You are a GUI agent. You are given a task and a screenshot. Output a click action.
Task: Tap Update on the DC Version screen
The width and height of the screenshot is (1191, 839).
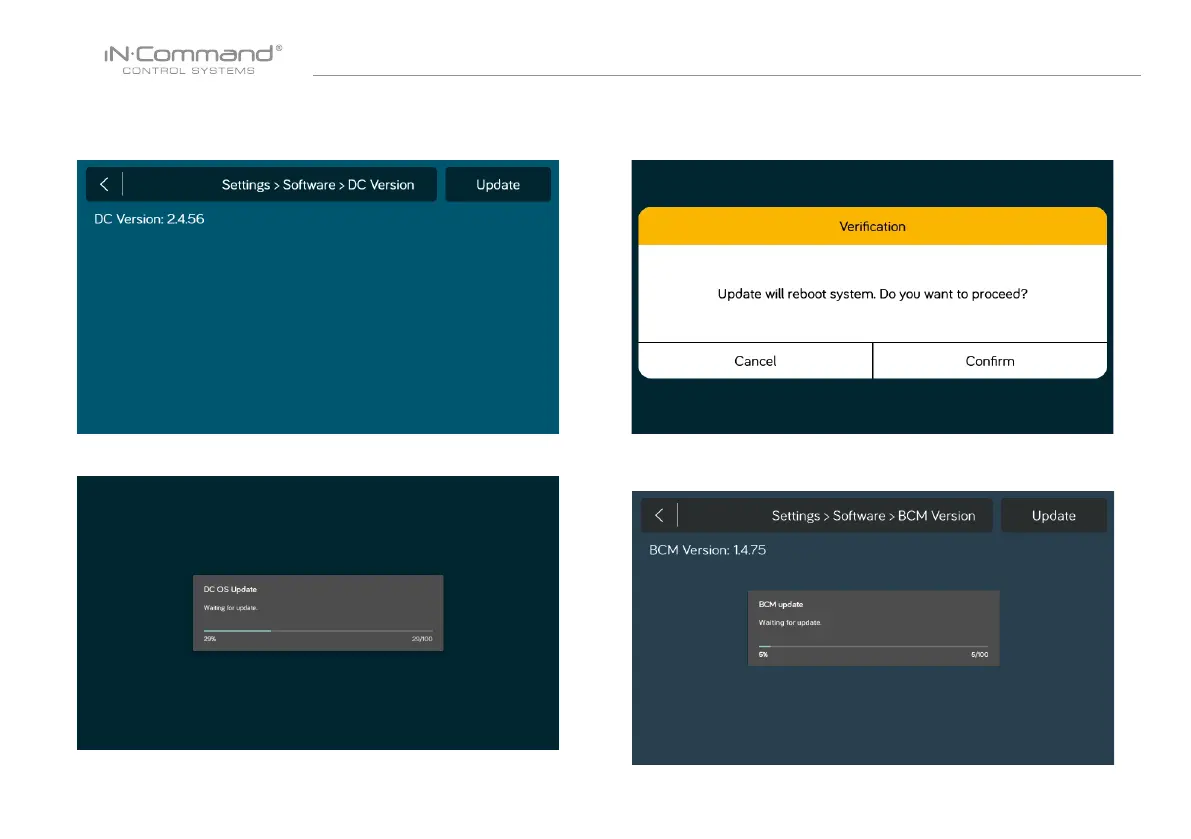[498, 185]
